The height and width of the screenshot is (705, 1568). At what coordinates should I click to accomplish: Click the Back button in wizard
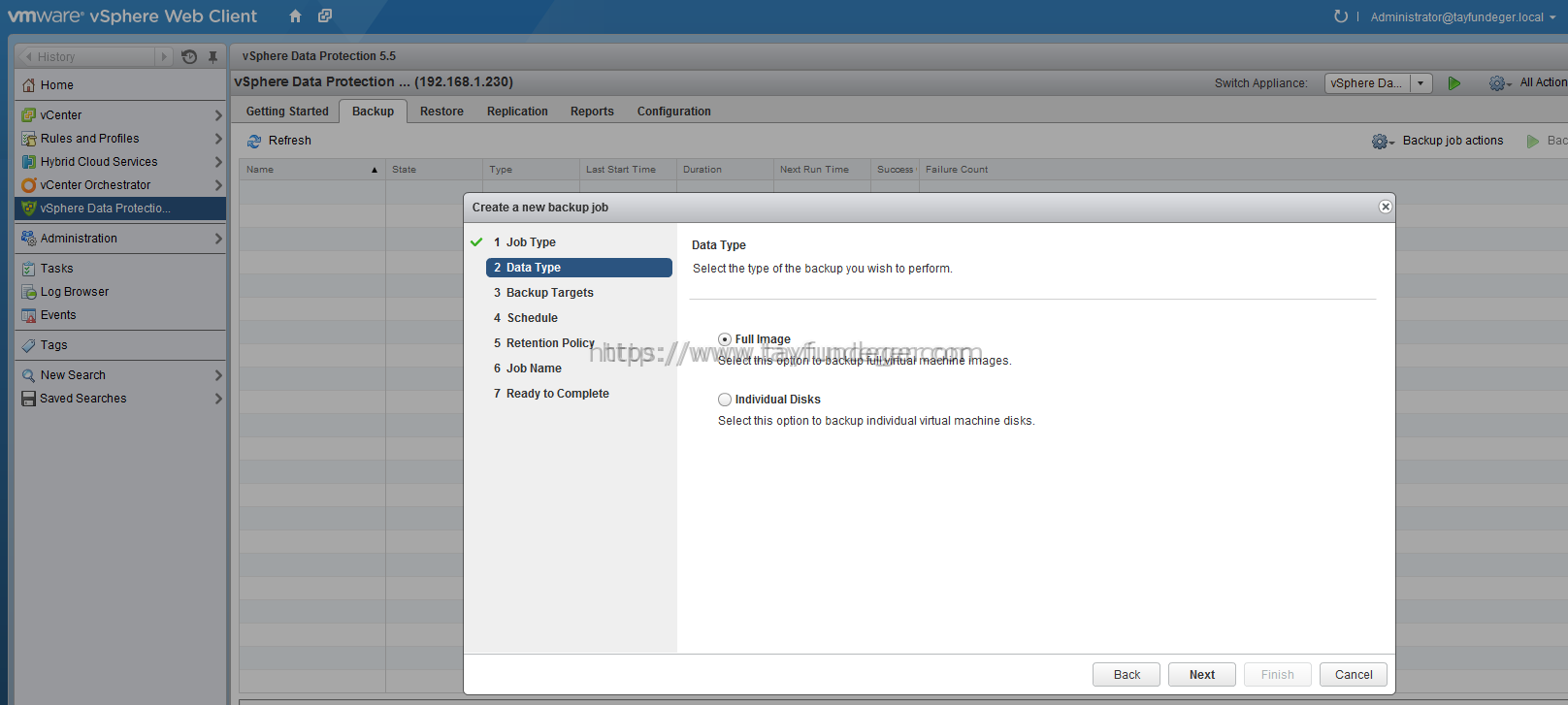coord(1127,675)
